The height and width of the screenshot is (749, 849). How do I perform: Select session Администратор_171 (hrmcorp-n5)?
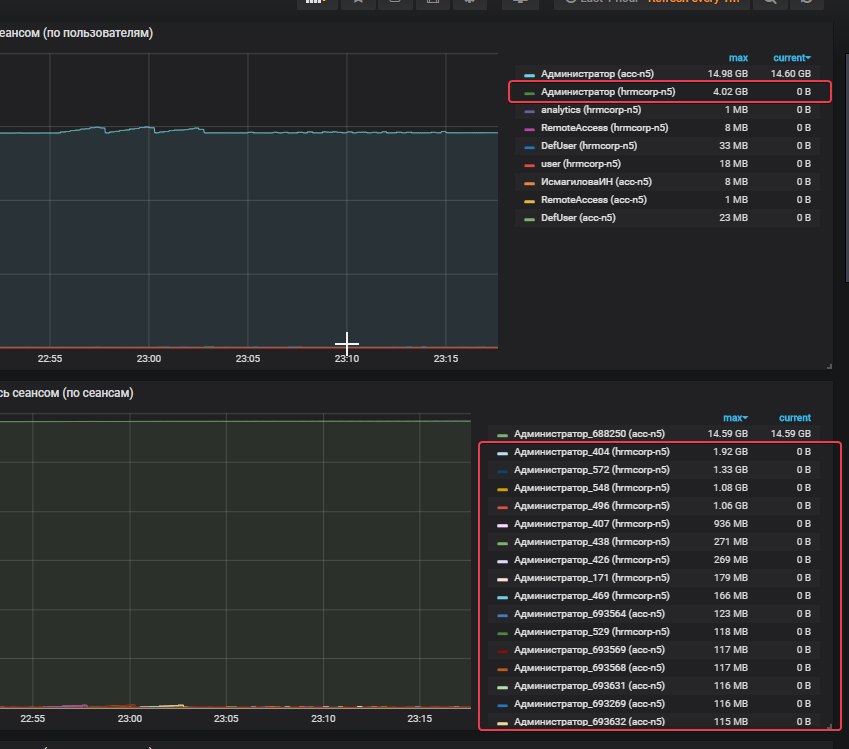(591, 578)
